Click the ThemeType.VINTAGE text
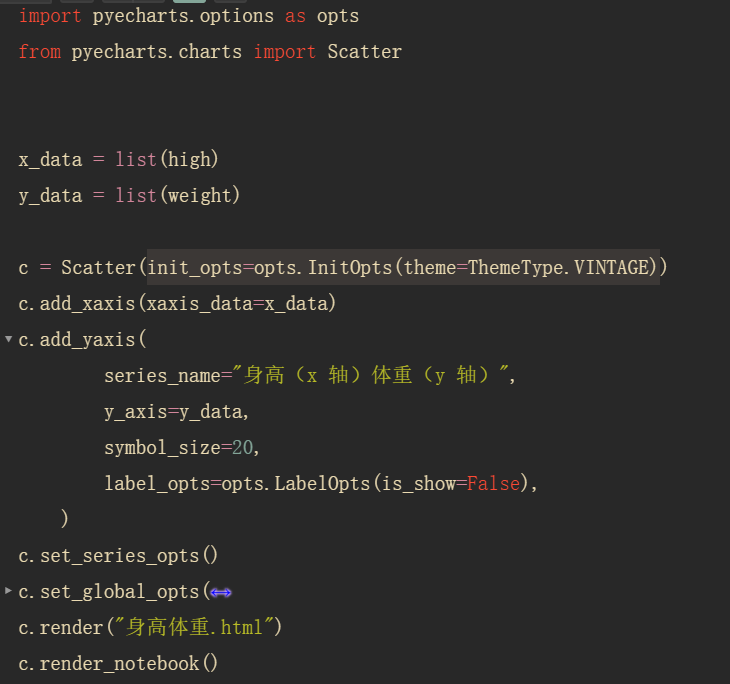Viewport: 730px width, 684px height. (562, 268)
